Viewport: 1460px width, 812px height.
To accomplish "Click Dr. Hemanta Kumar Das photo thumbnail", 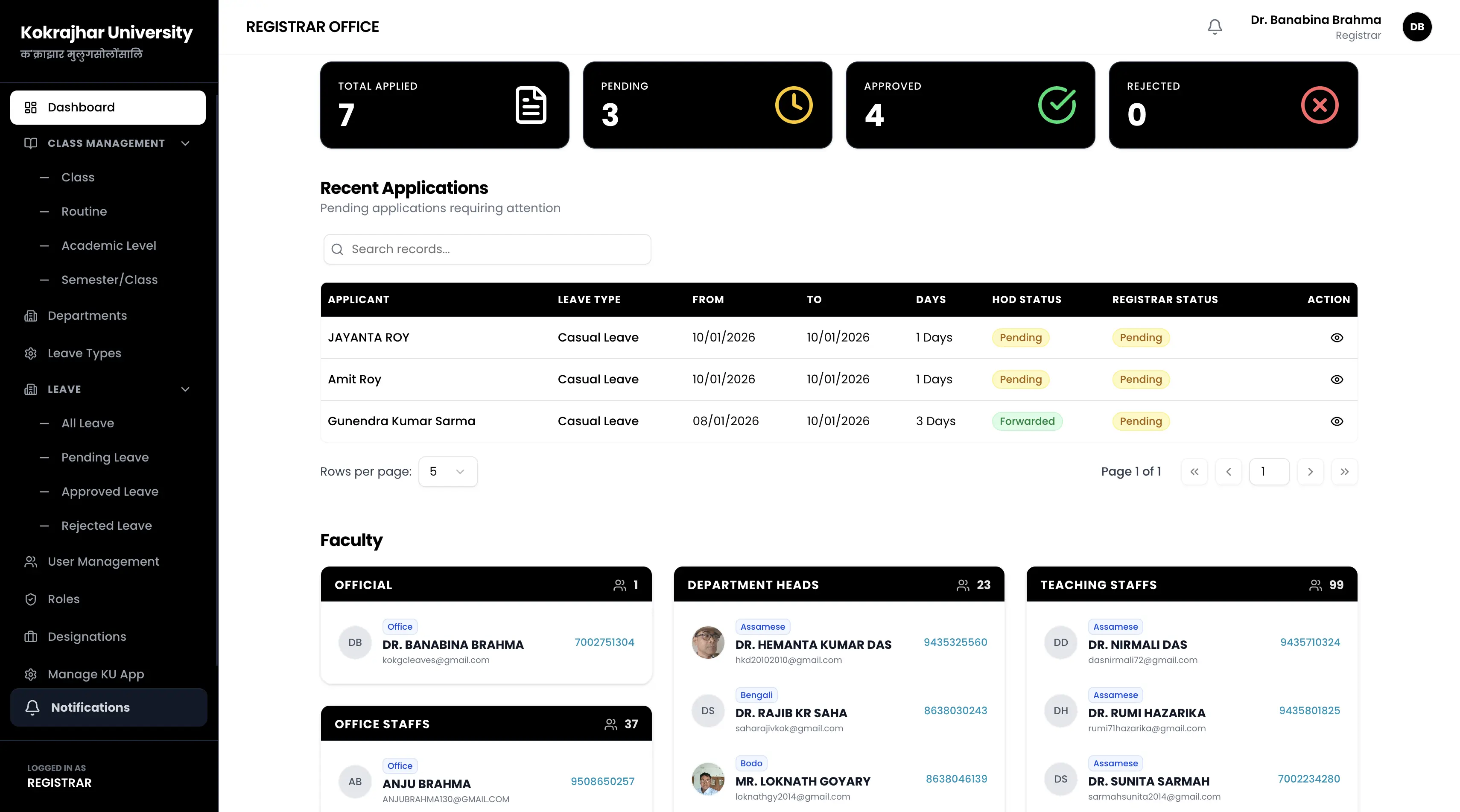I will tap(708, 643).
